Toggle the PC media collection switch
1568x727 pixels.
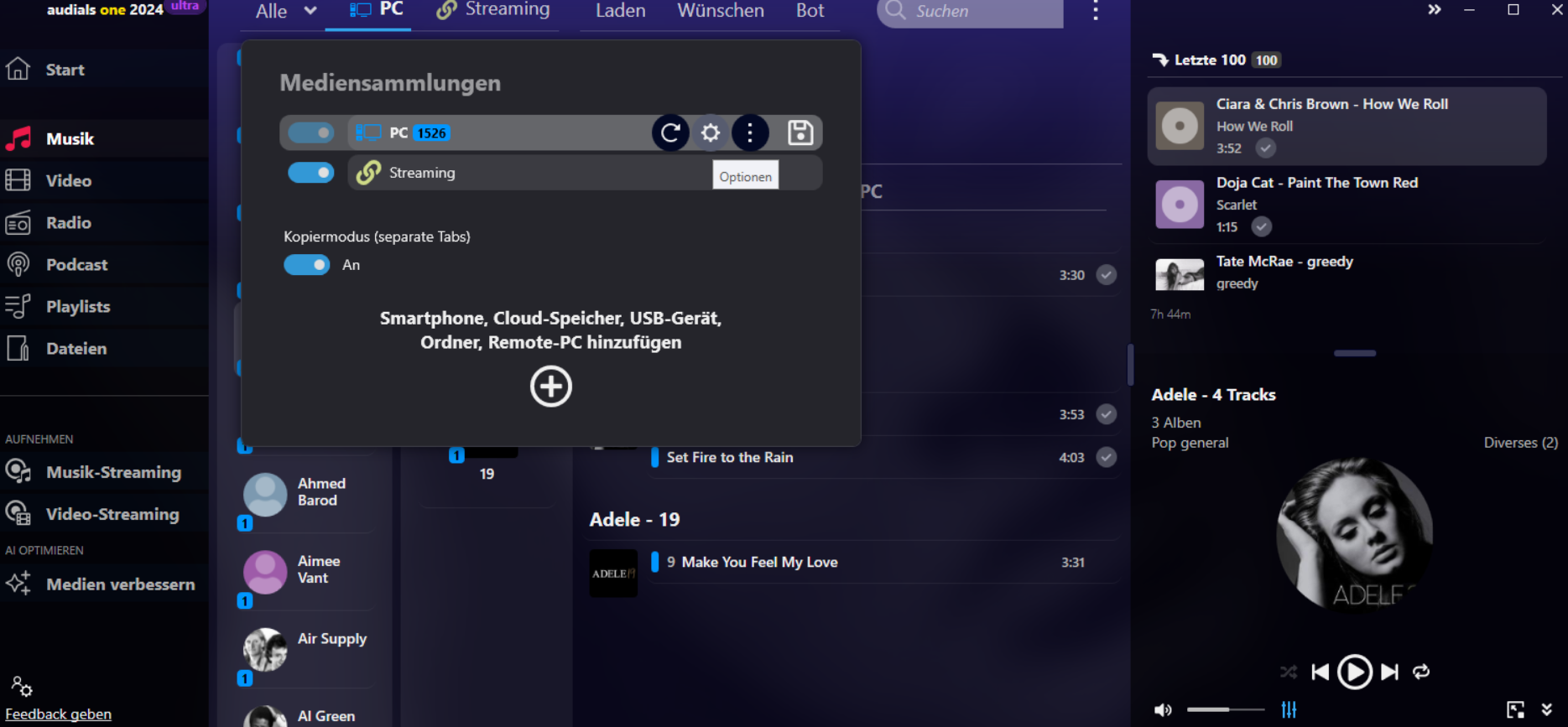[x=311, y=132]
